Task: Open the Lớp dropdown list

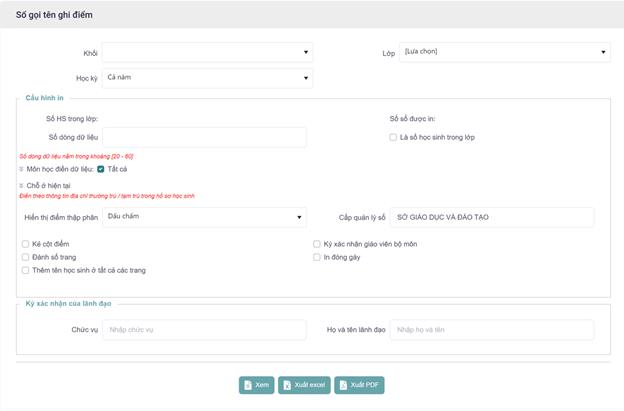Action: tap(505, 52)
